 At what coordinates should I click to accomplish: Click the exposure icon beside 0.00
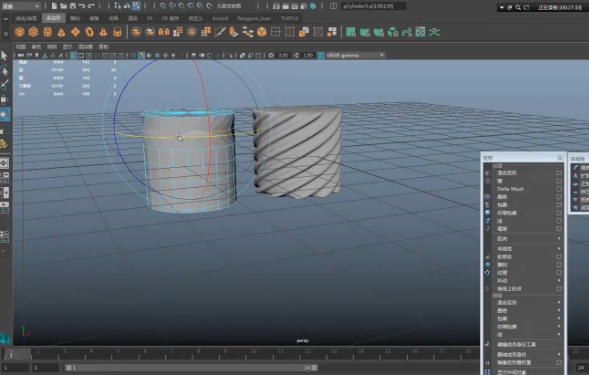pos(271,55)
